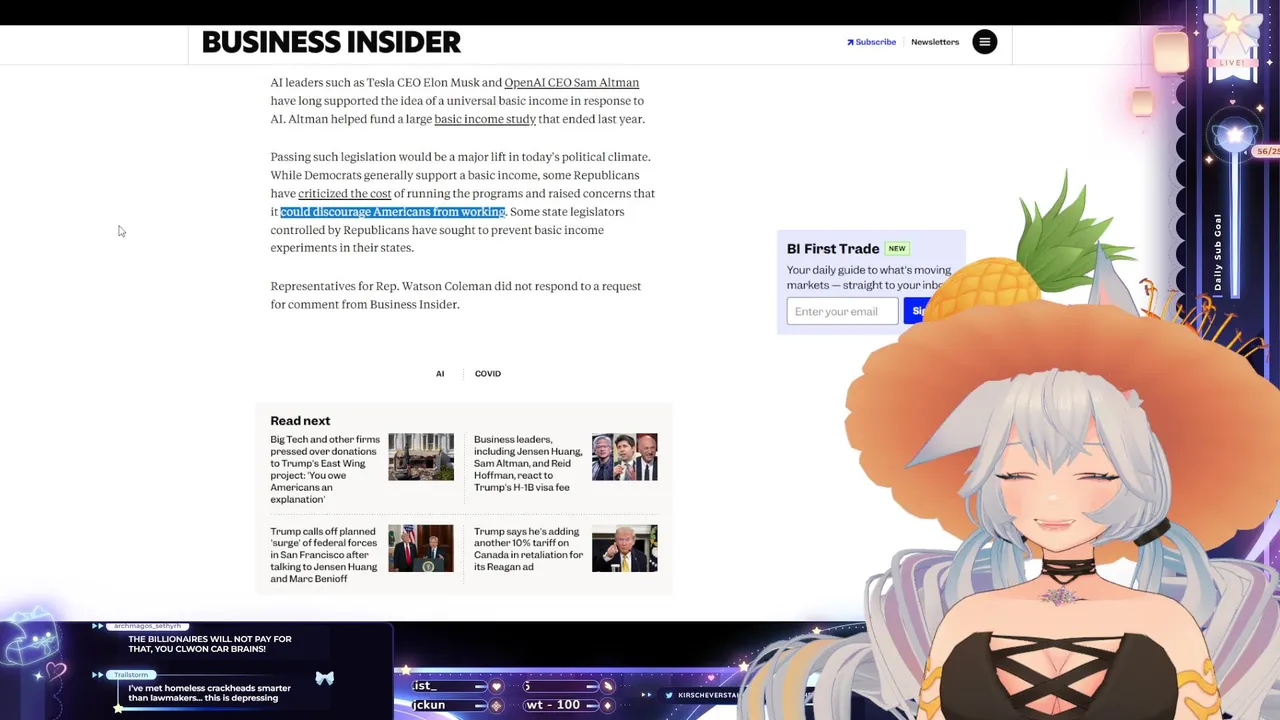The height and width of the screenshot is (720, 1280).
Task: Click chat message 'I've met homeless crackheads'
Action: point(209,693)
